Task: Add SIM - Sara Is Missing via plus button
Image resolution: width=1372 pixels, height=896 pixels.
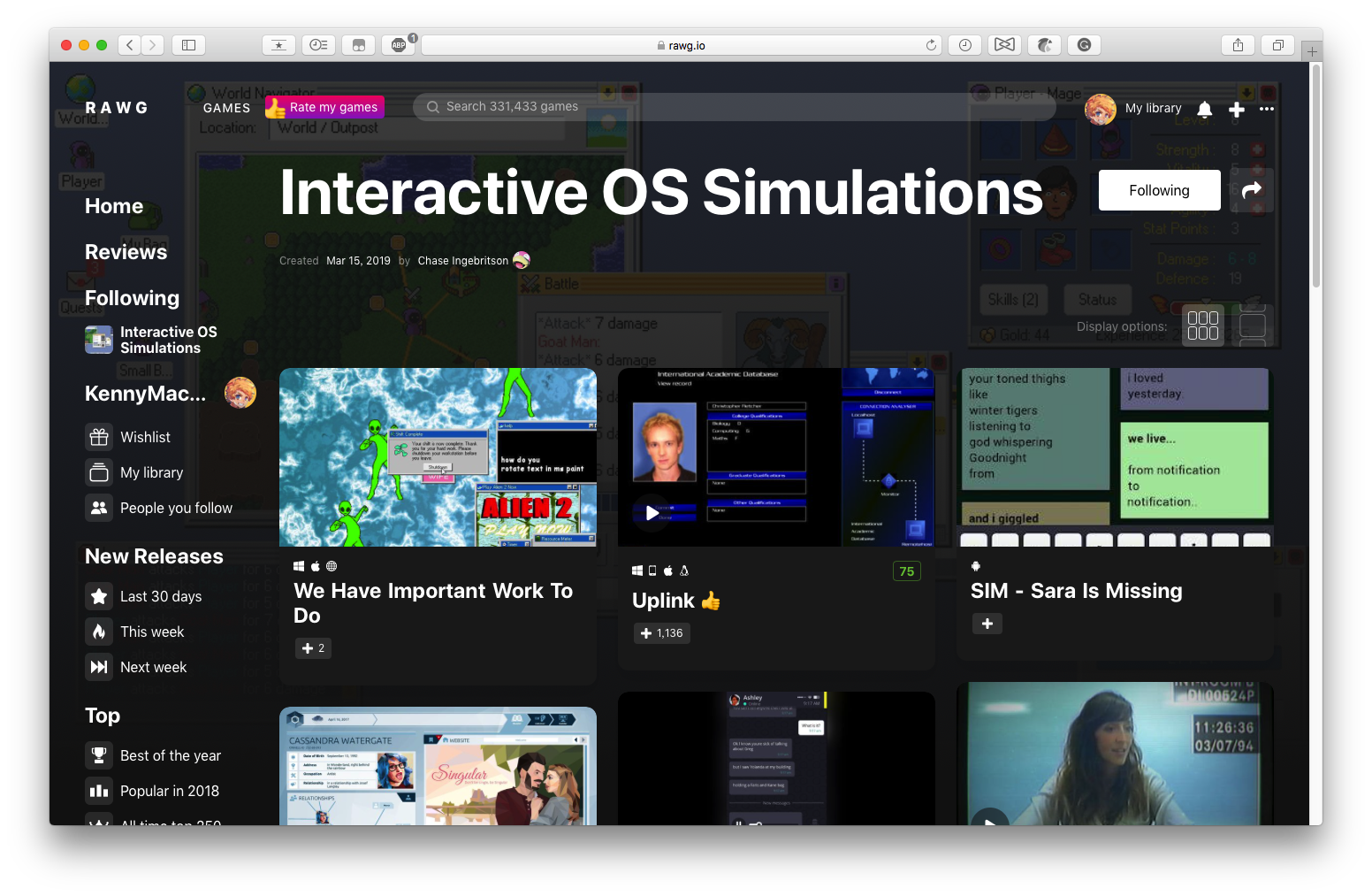Action: pyautogui.click(x=987, y=624)
